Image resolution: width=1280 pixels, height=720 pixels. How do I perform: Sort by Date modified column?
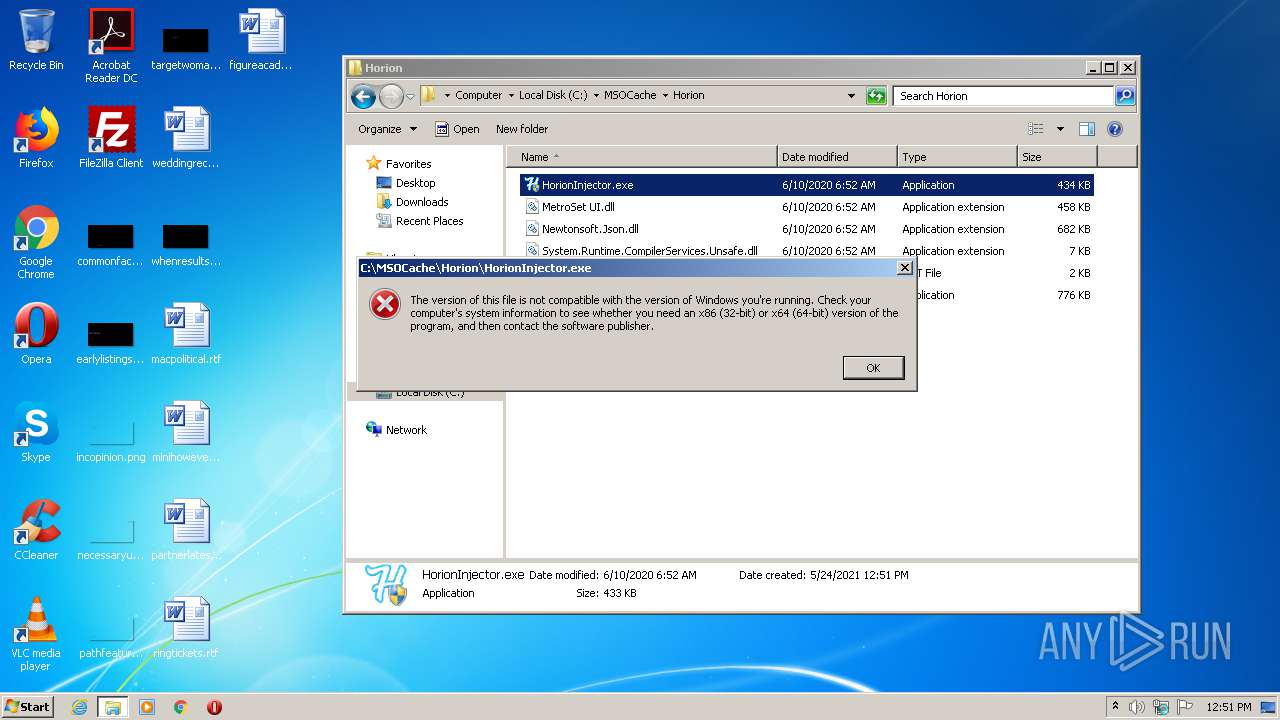point(837,157)
